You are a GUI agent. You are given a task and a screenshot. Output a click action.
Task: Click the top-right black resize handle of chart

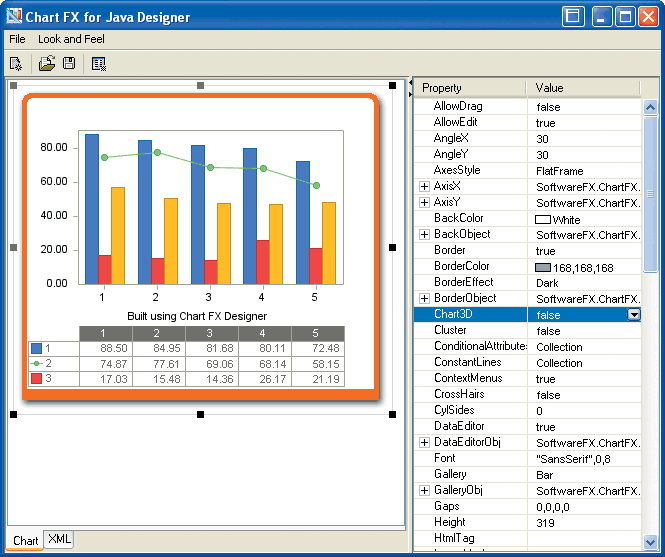click(393, 86)
